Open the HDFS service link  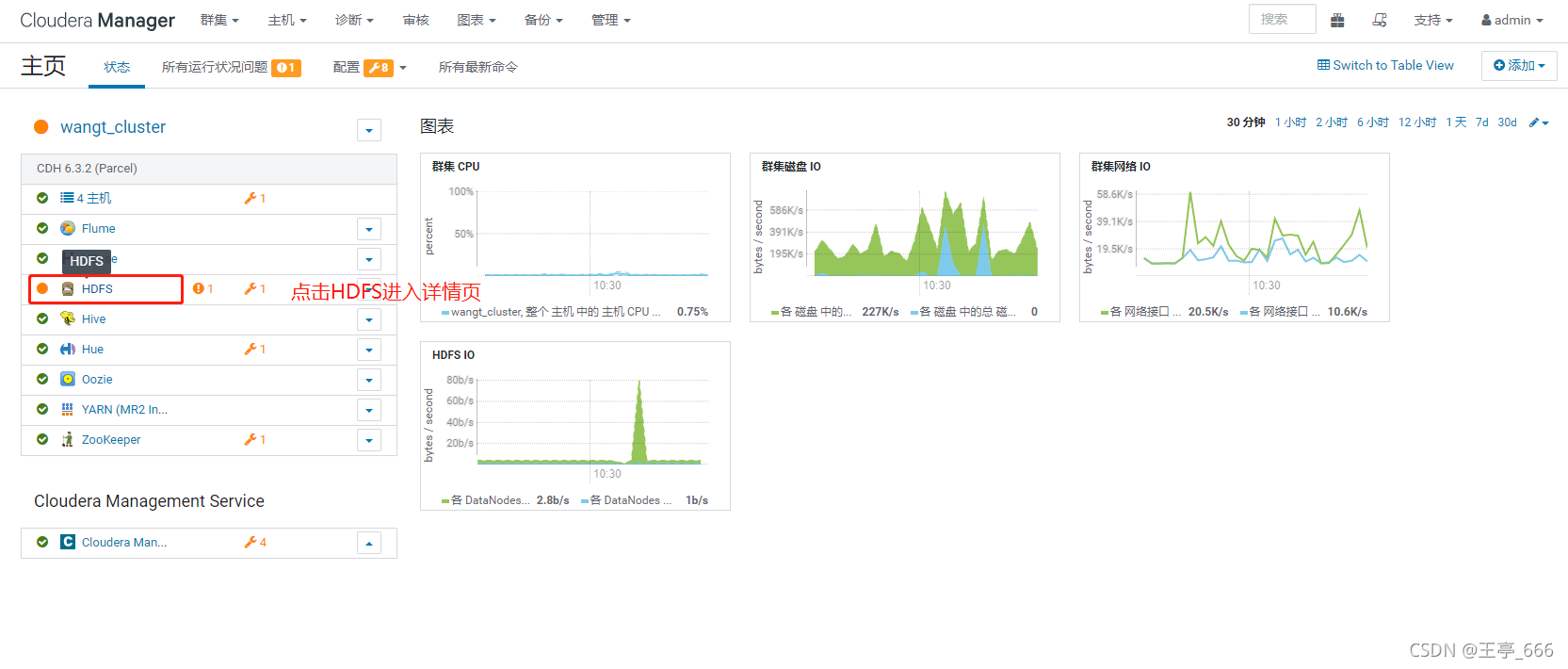coord(97,288)
